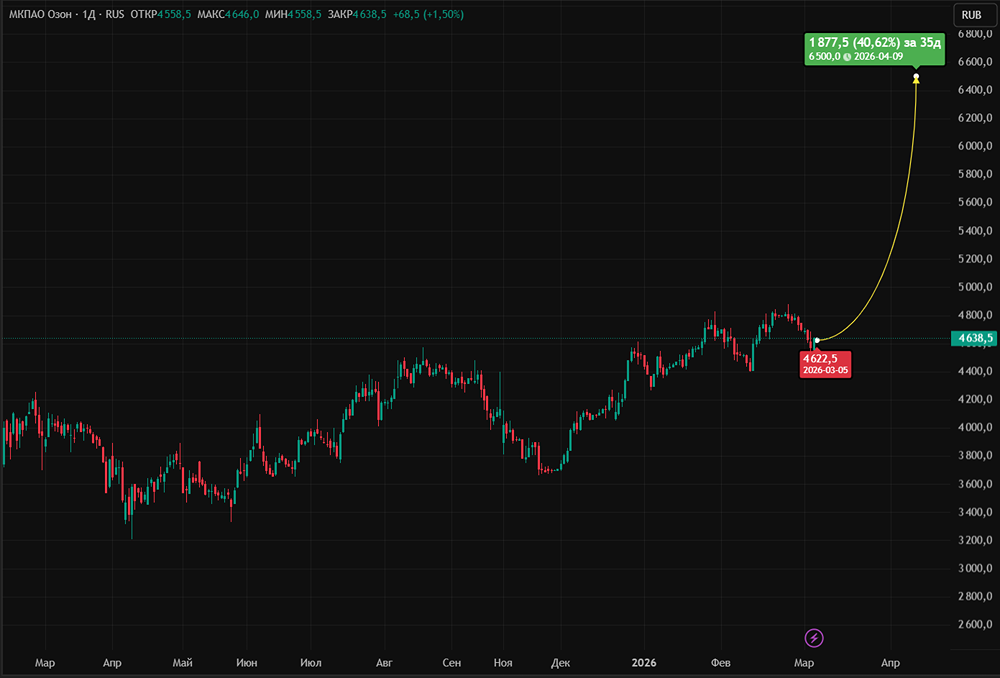The height and width of the screenshot is (678, 1000).
Task: Click the Июл label on time axis
Action: (x=311, y=663)
